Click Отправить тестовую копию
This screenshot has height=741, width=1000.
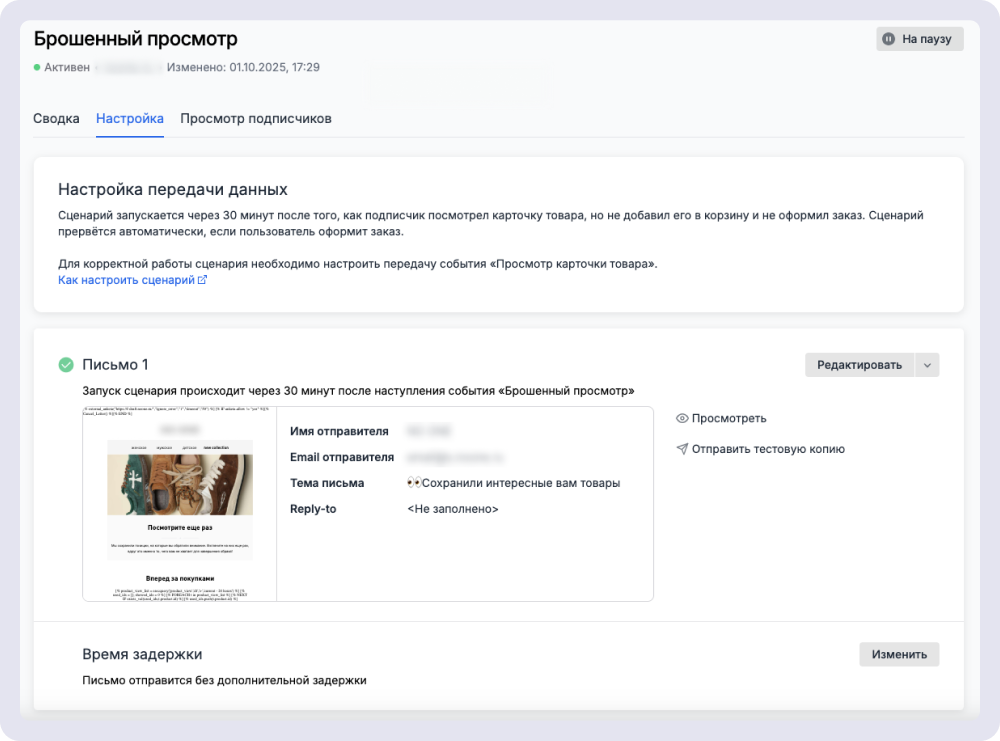pyautogui.click(x=770, y=448)
